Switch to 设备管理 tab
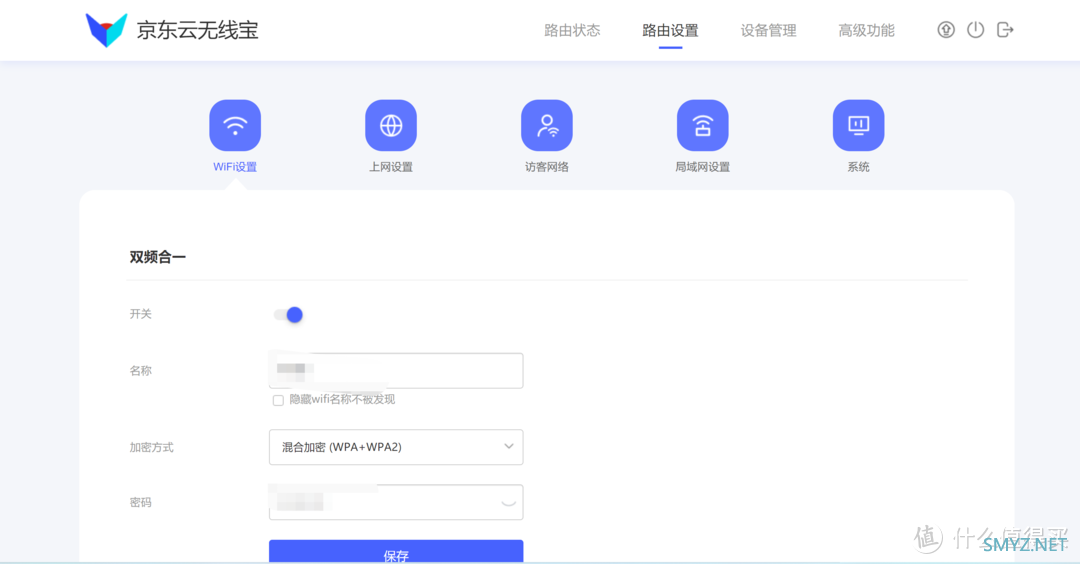Image resolution: width=1080 pixels, height=564 pixels. 769,30
